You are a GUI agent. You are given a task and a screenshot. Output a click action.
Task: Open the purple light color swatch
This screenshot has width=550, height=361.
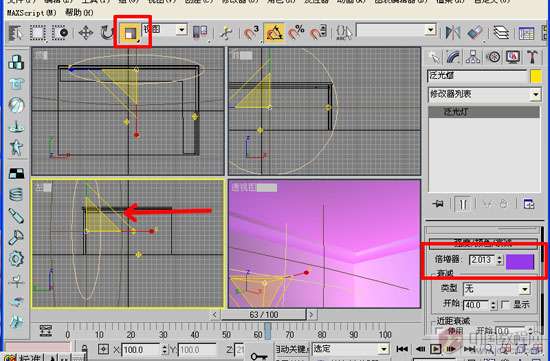click(520, 262)
